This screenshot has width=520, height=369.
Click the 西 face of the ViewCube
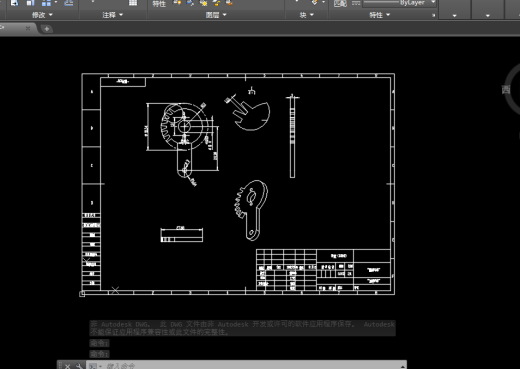click(x=506, y=89)
